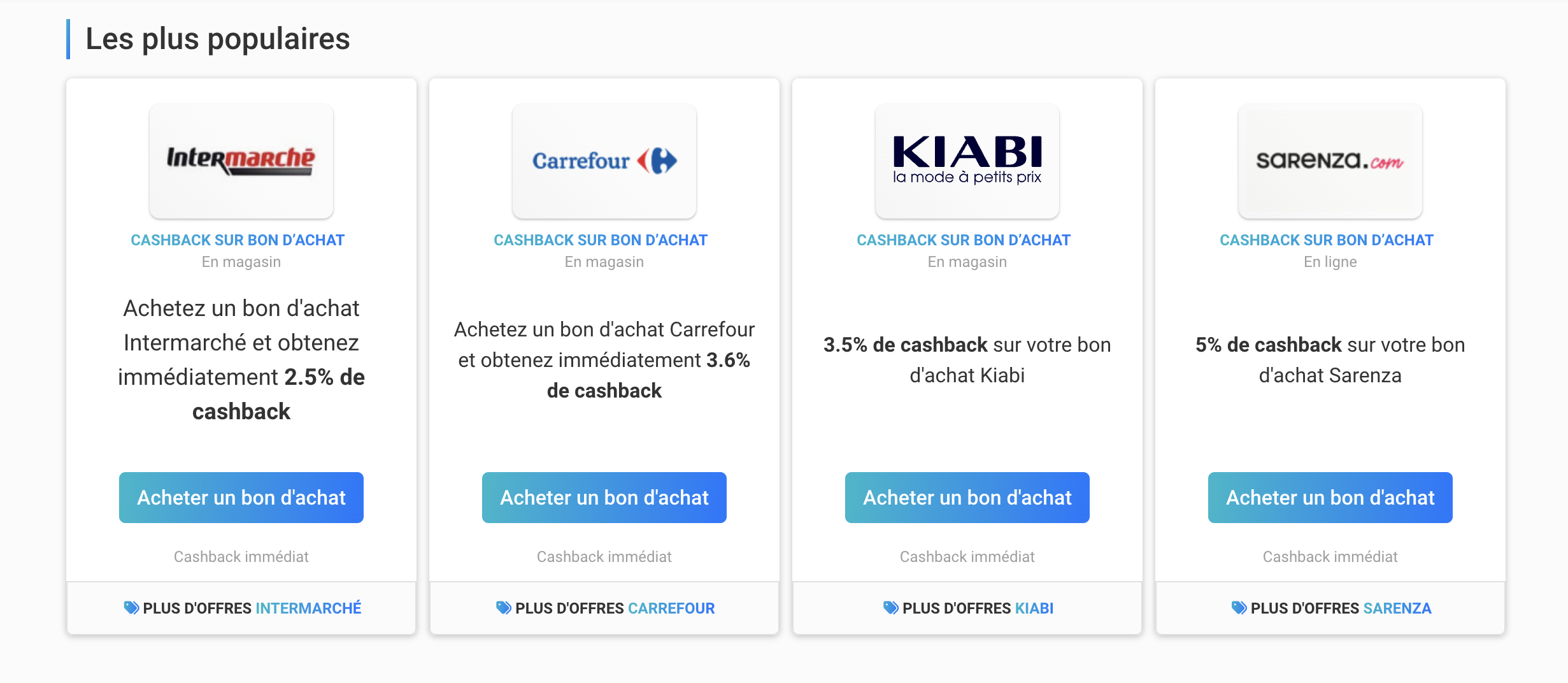Click the Sarenza.com logo
Image resolution: width=1568 pixels, height=683 pixels.
tap(1329, 161)
